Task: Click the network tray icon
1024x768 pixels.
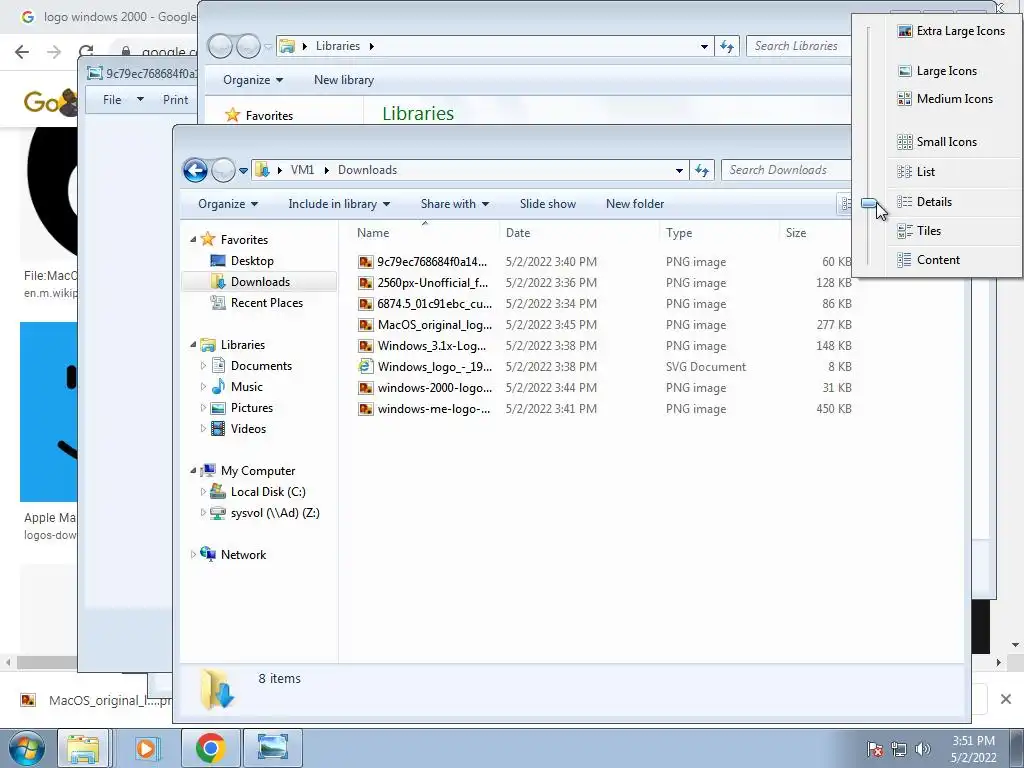Action: [899, 749]
